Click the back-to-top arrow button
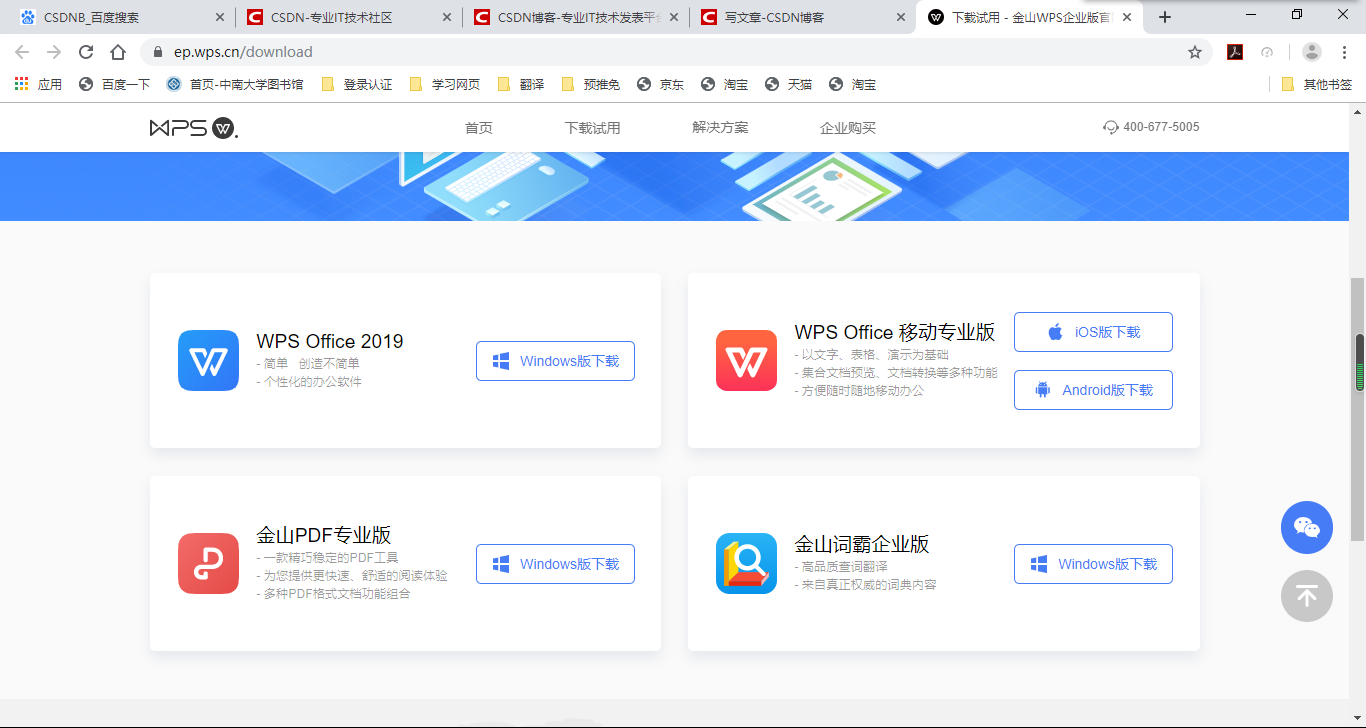 coord(1307,596)
